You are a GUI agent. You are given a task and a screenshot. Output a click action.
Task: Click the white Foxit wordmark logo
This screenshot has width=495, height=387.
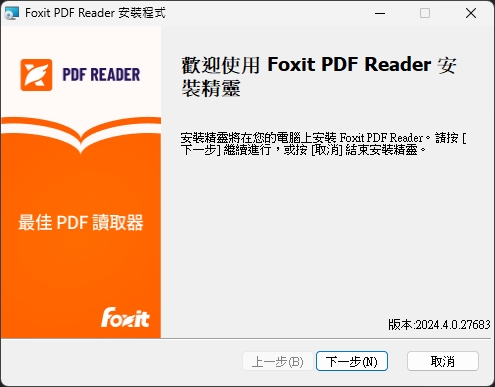point(125,317)
